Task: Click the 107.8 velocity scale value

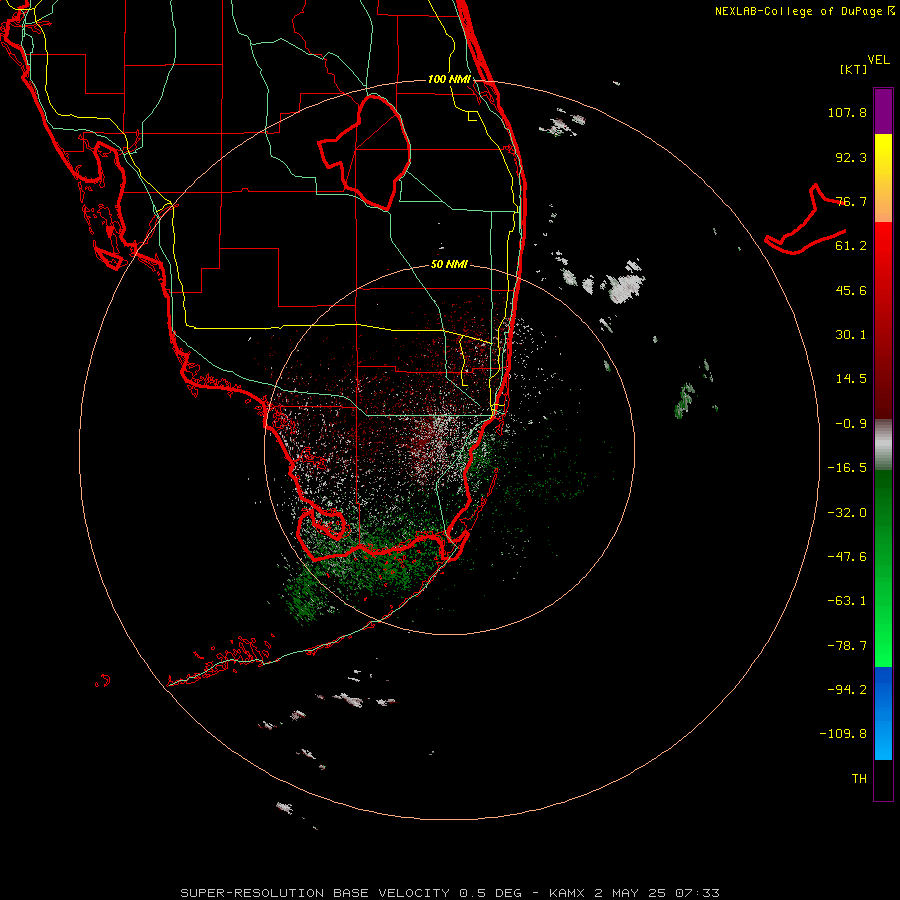Action: point(847,112)
